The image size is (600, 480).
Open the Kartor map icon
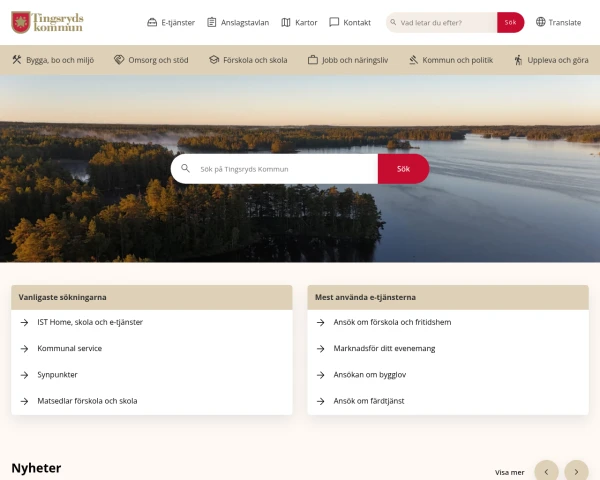pos(286,23)
